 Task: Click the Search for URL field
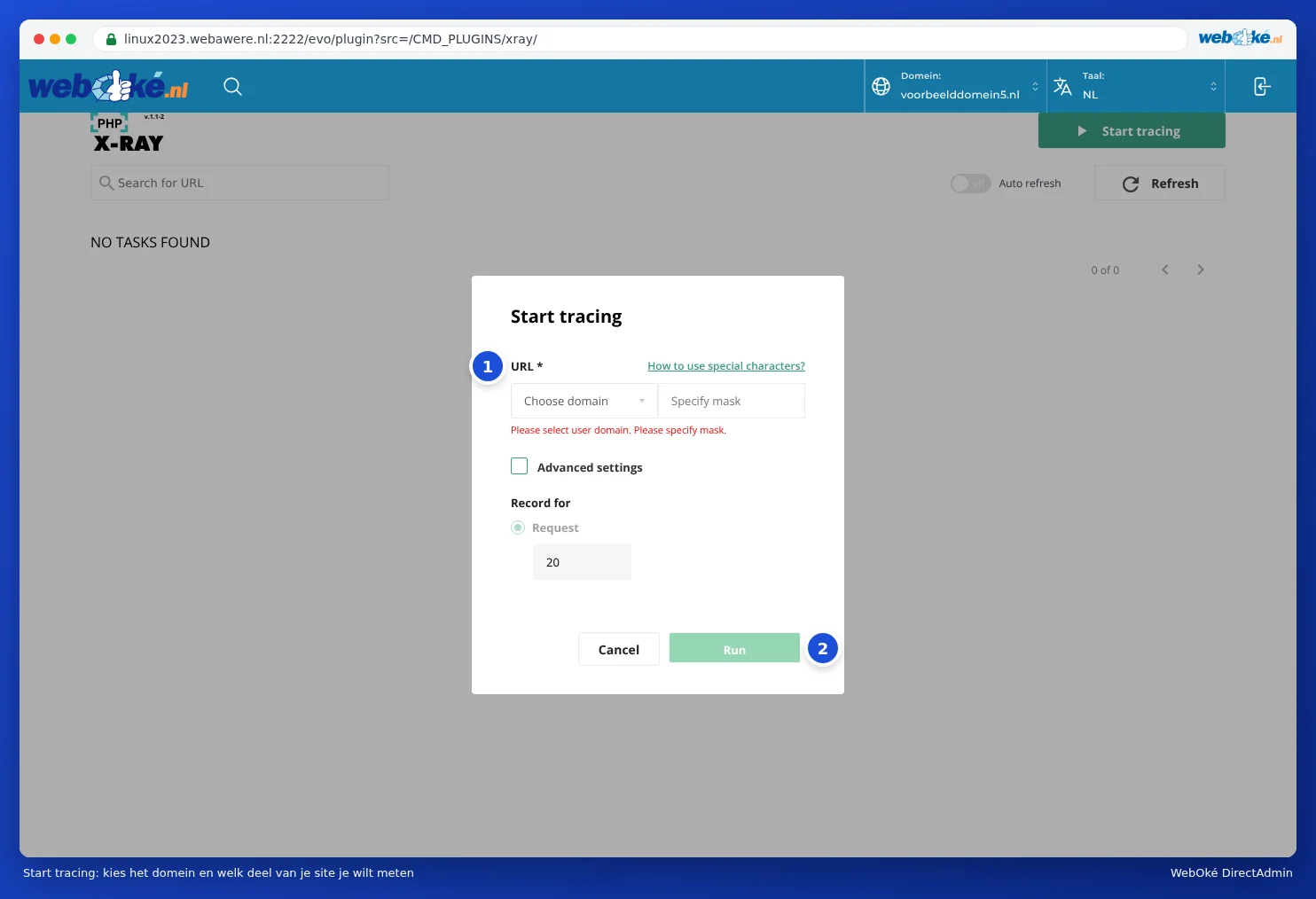coord(239,183)
